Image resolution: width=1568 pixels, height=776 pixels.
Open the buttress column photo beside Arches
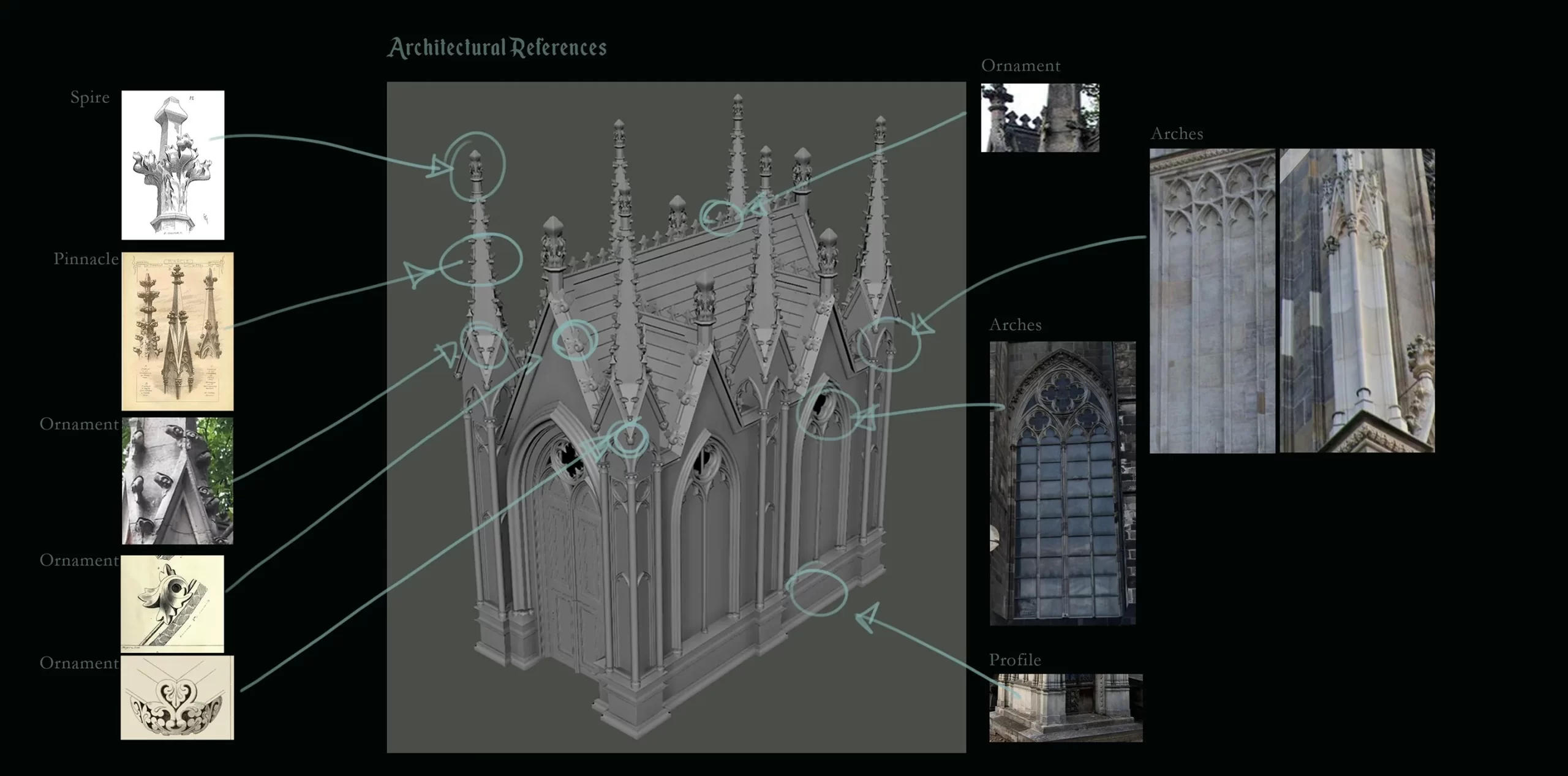point(1357,301)
